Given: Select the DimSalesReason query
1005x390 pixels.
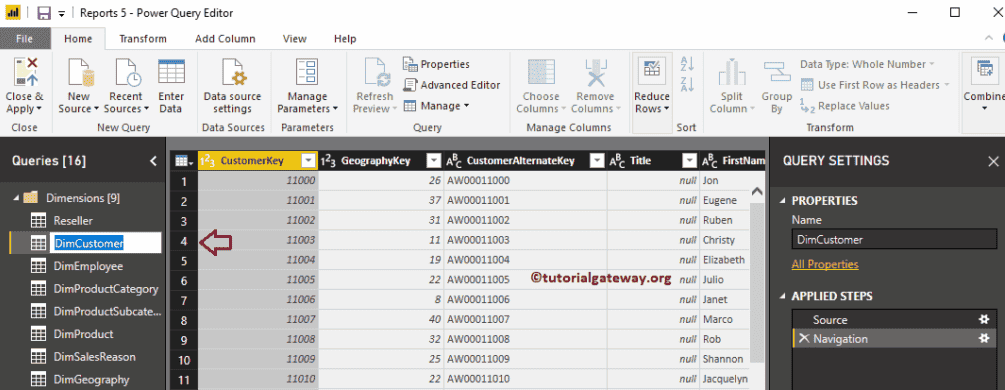Looking at the screenshot, I should (94, 357).
